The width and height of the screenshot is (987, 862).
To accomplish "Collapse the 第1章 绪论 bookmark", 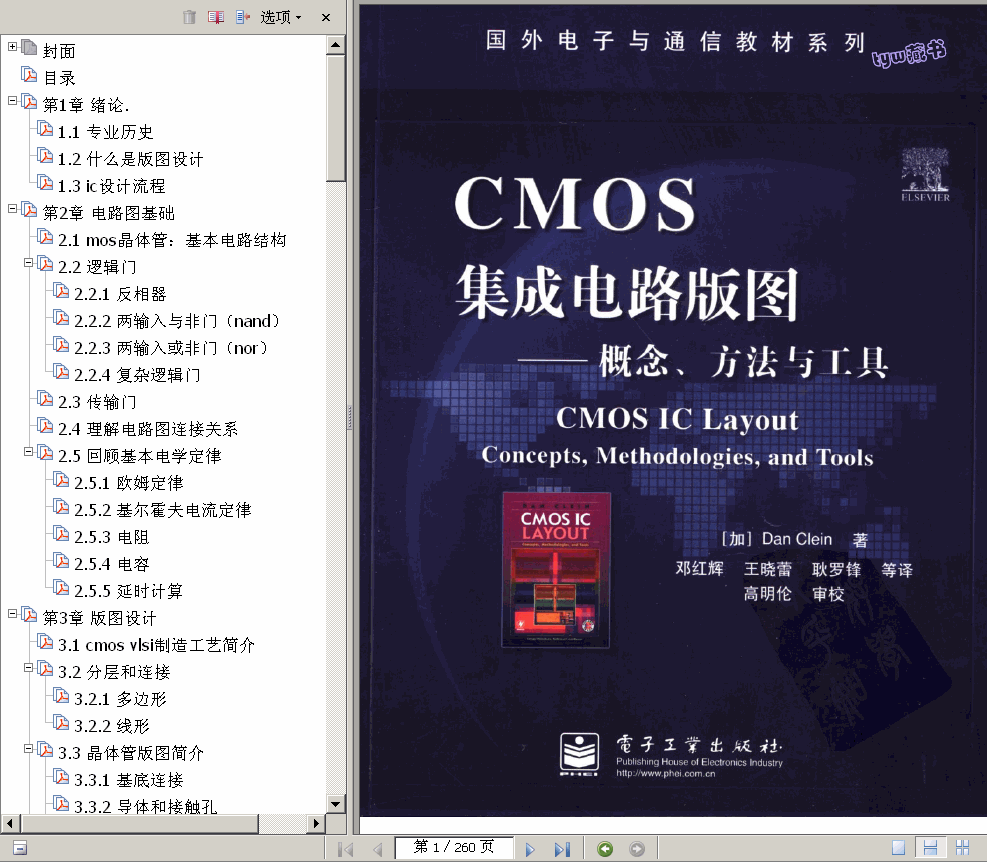I will click(12, 101).
